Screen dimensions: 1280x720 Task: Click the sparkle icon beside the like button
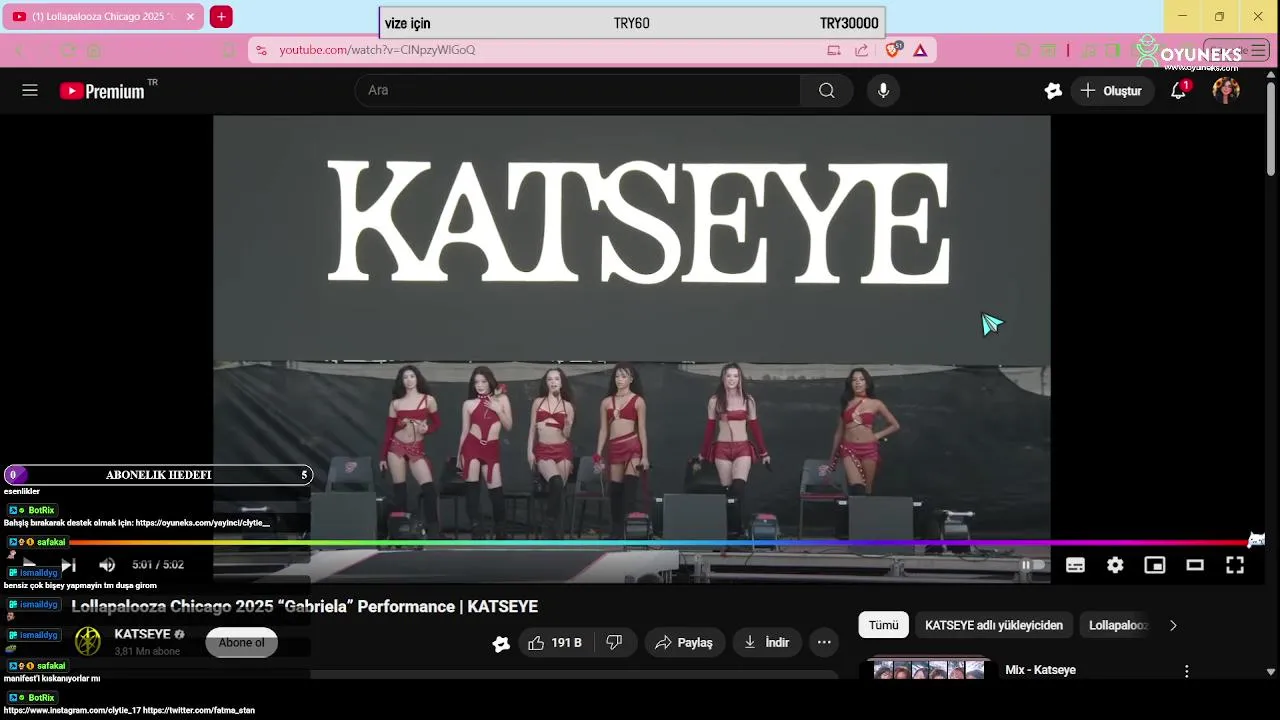[501, 644]
